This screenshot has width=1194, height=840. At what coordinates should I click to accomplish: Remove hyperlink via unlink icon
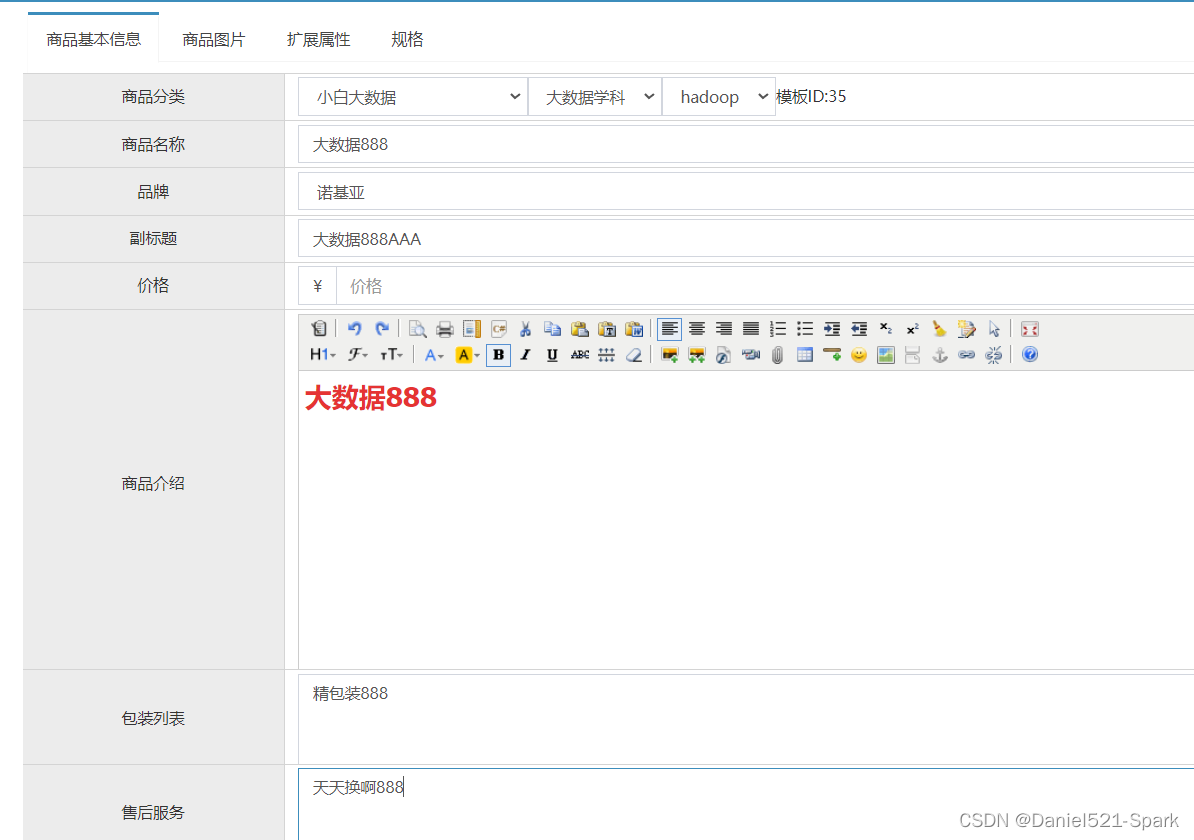point(994,354)
